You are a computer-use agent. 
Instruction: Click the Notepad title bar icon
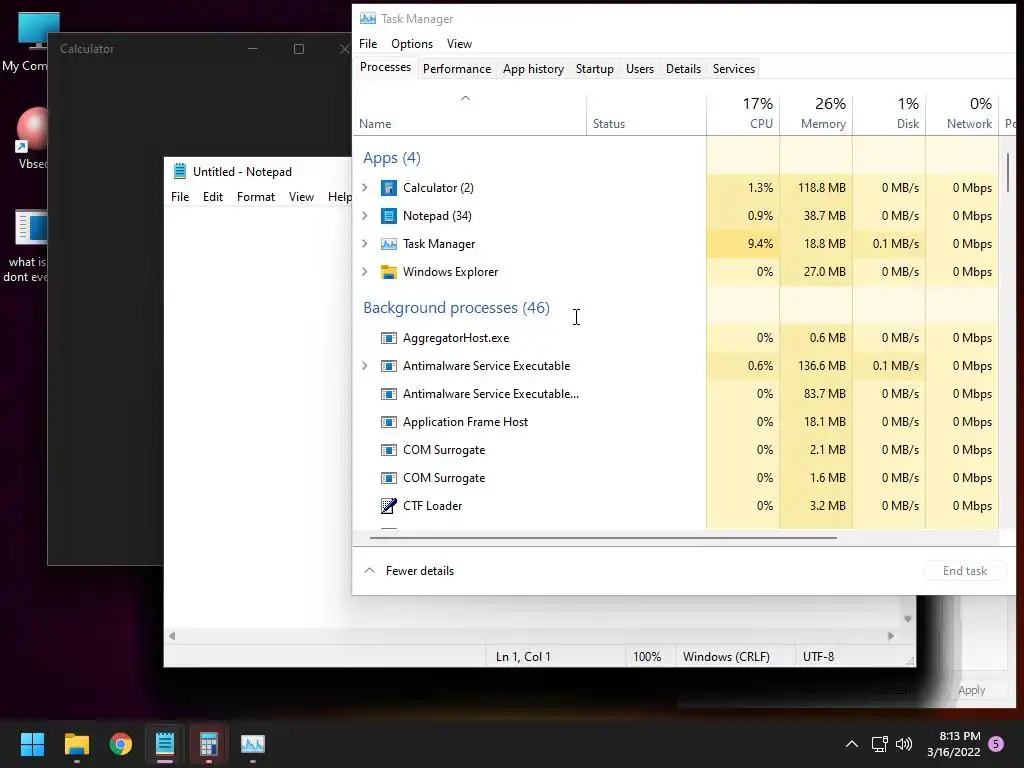click(180, 171)
